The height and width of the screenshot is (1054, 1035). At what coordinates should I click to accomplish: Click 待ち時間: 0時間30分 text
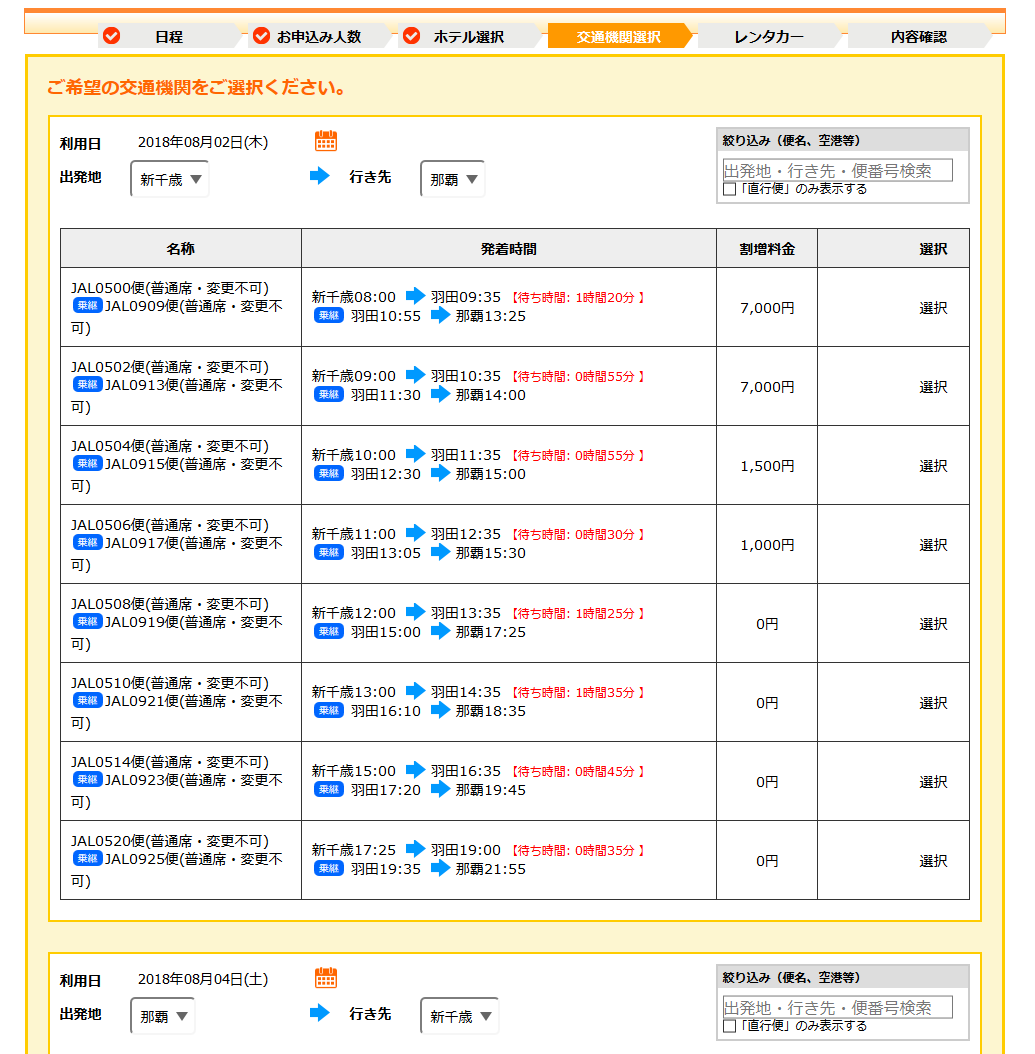pos(578,534)
